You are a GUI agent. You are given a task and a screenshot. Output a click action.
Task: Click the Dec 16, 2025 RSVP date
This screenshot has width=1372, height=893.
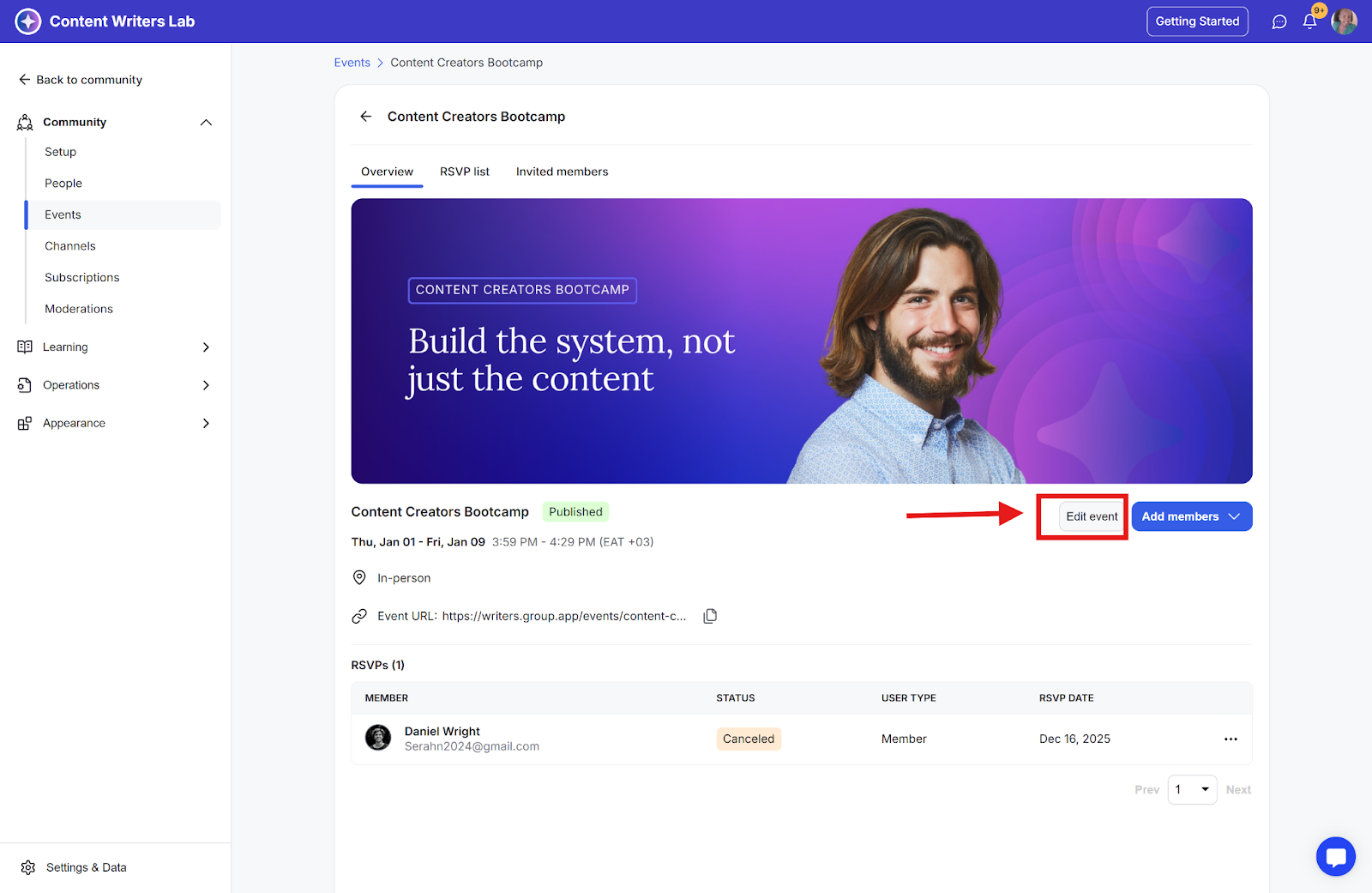coord(1074,739)
